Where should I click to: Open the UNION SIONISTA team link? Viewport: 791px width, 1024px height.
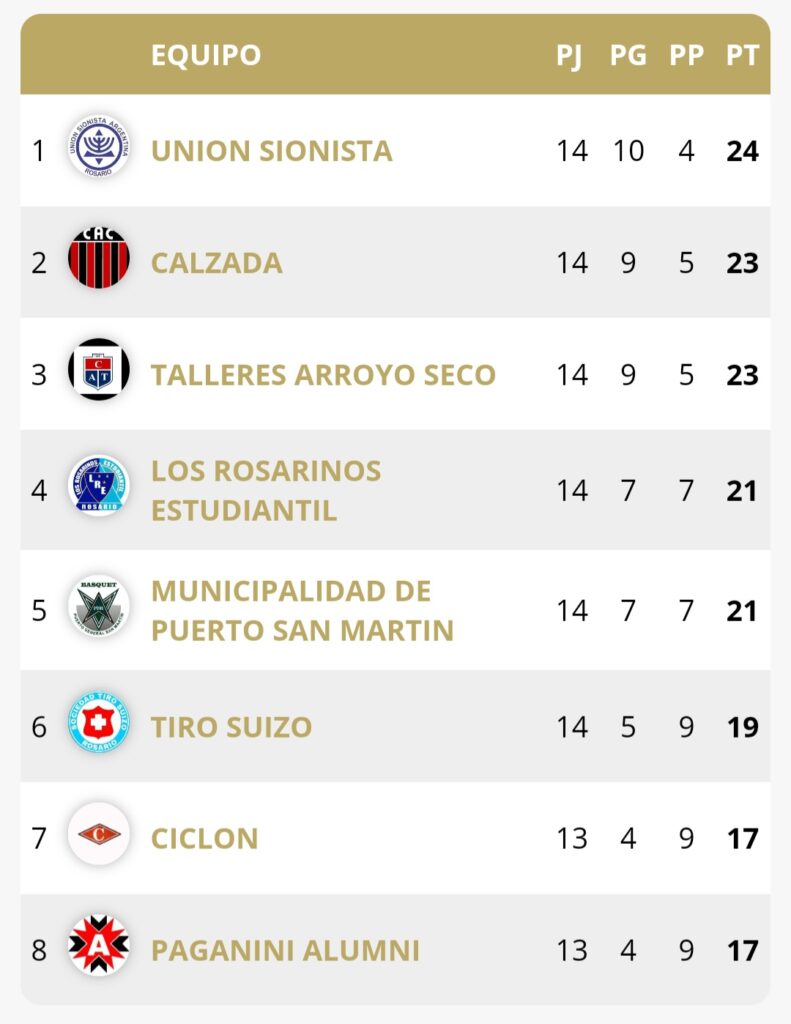tap(271, 151)
